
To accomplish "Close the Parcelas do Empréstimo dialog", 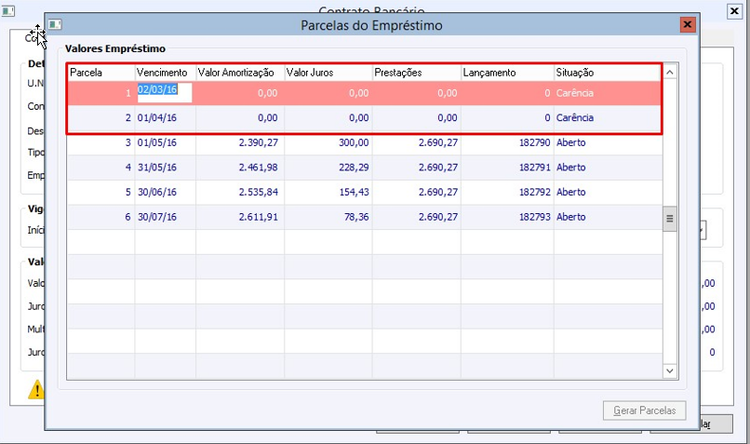I will click(x=687, y=24).
